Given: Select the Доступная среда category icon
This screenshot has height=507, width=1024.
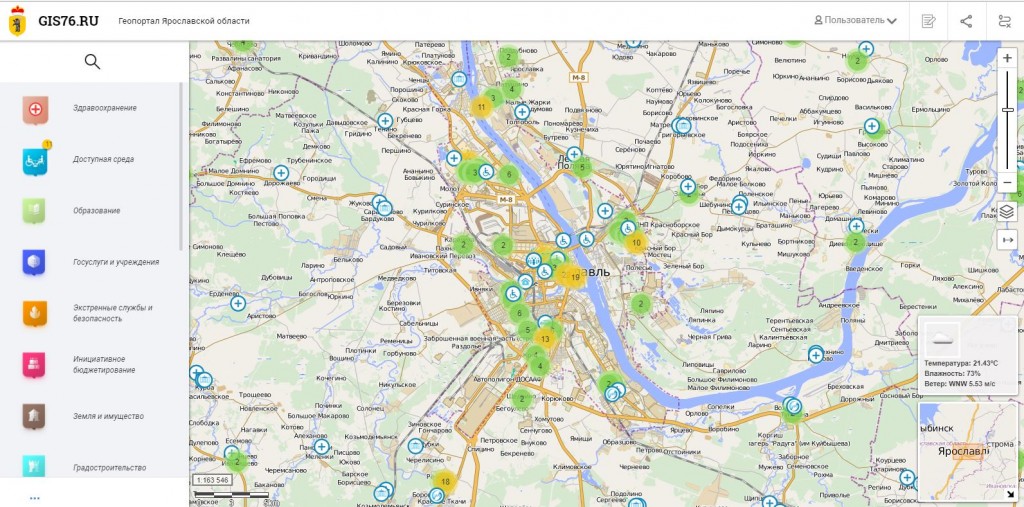Looking at the screenshot, I should [x=36, y=160].
